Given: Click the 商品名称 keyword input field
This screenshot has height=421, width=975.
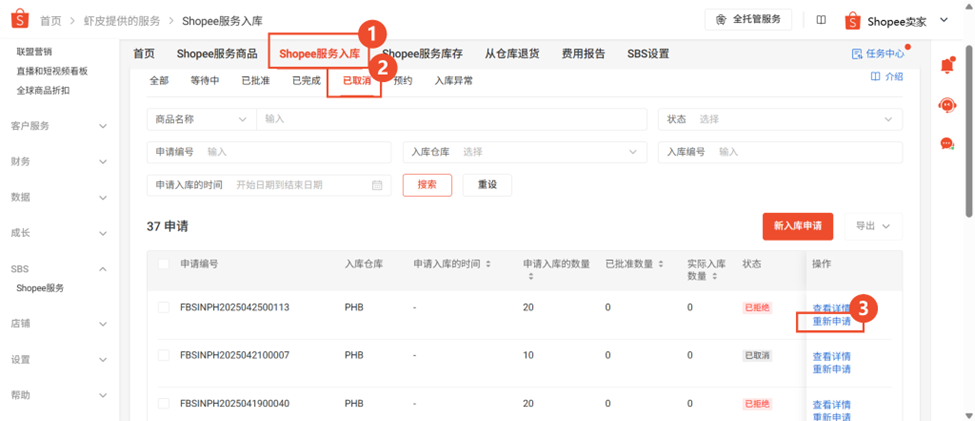Looking at the screenshot, I should tap(451, 119).
